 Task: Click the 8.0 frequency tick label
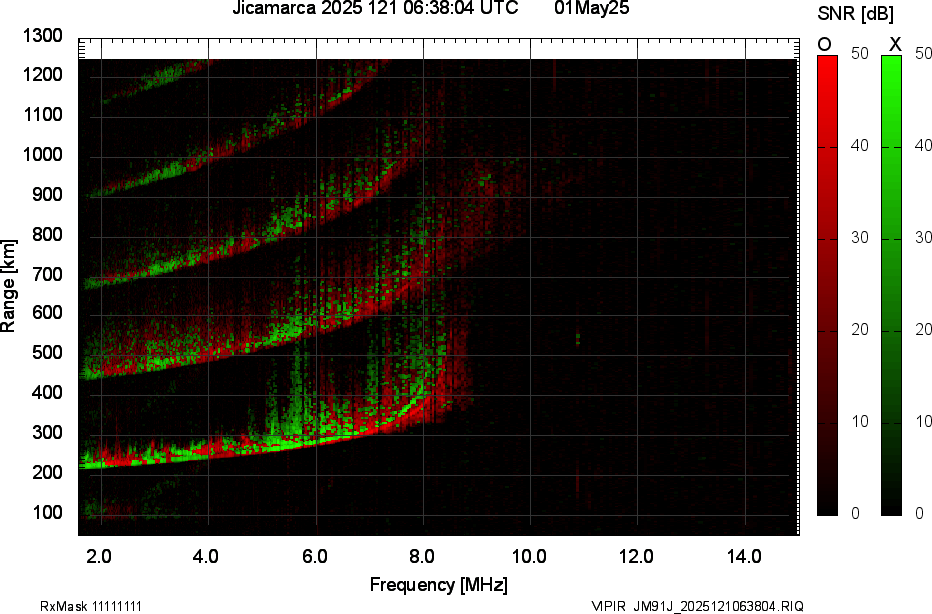point(421,557)
